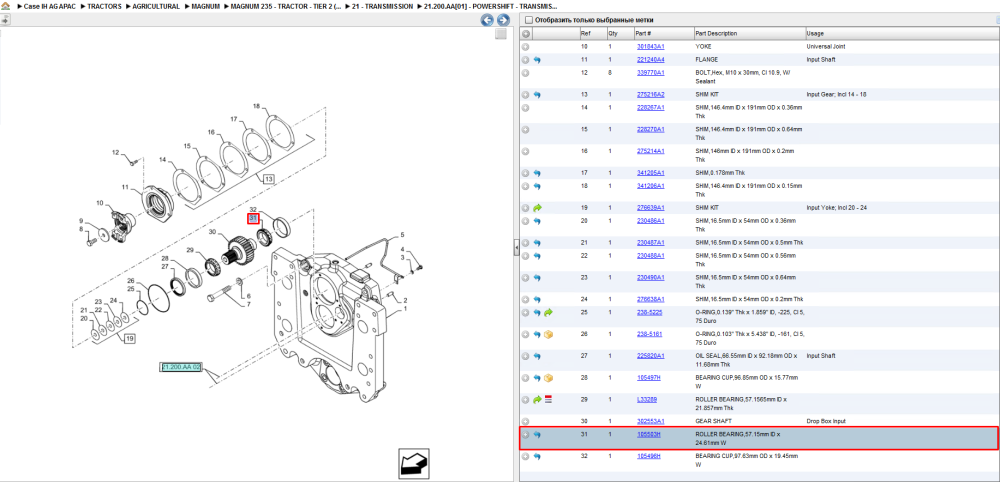The height and width of the screenshot is (482, 1000).
Task: Select callout 30 gear shaft in diagram
Action: [x=212, y=232]
